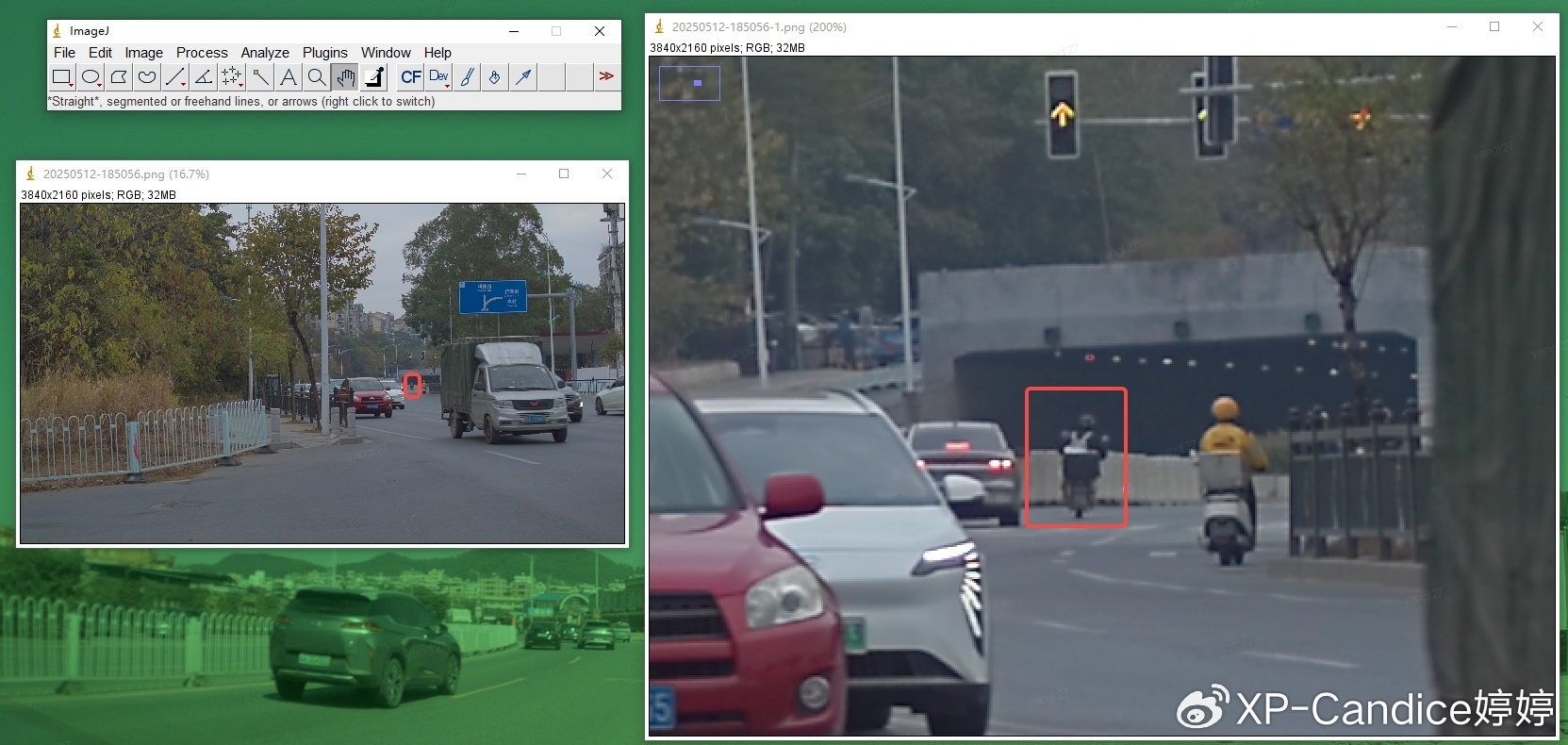1568x745 pixels.
Task: Select the Rectangle selection tool
Action: point(62,77)
